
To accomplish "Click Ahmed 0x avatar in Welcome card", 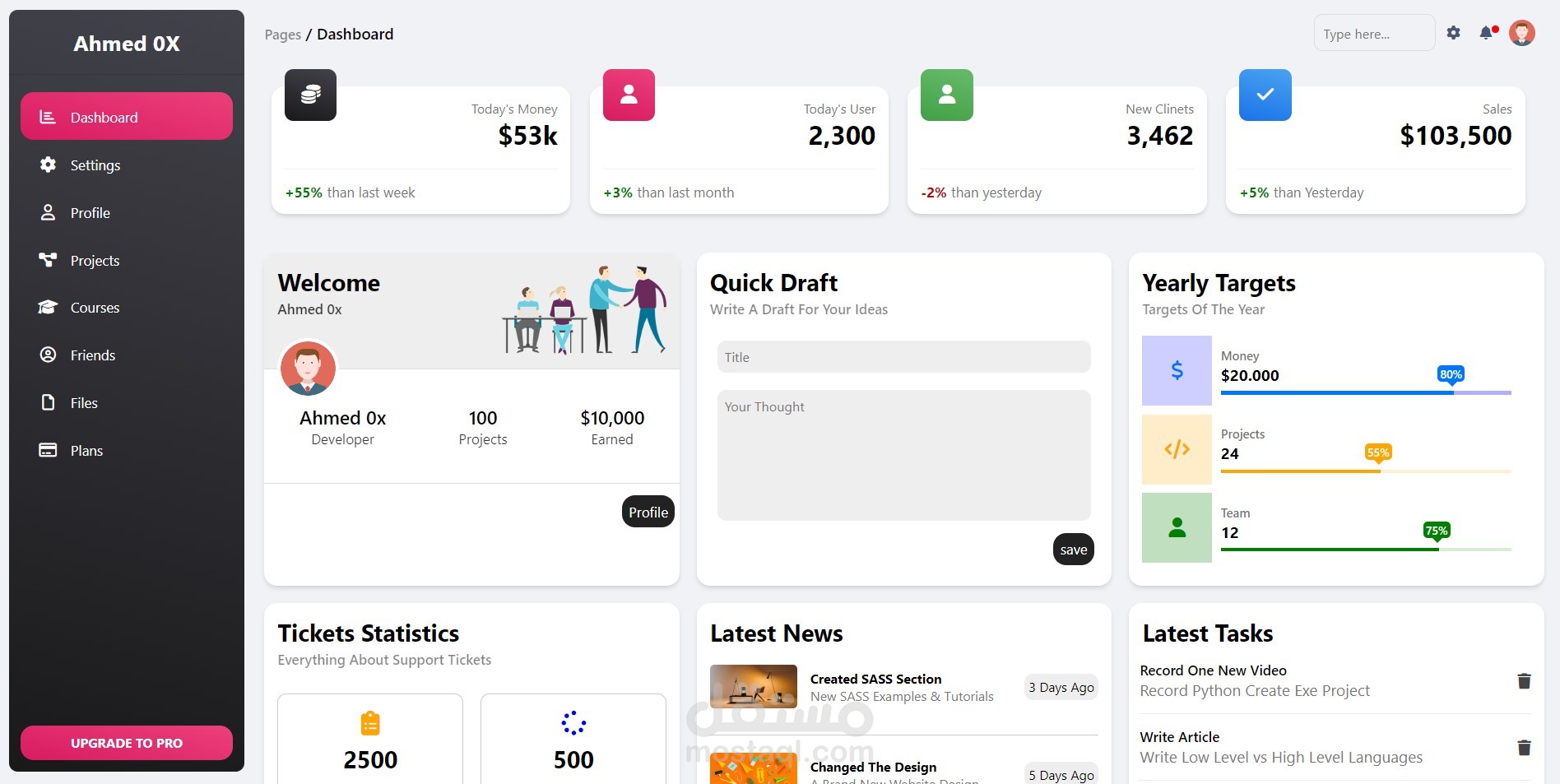I will (x=309, y=369).
